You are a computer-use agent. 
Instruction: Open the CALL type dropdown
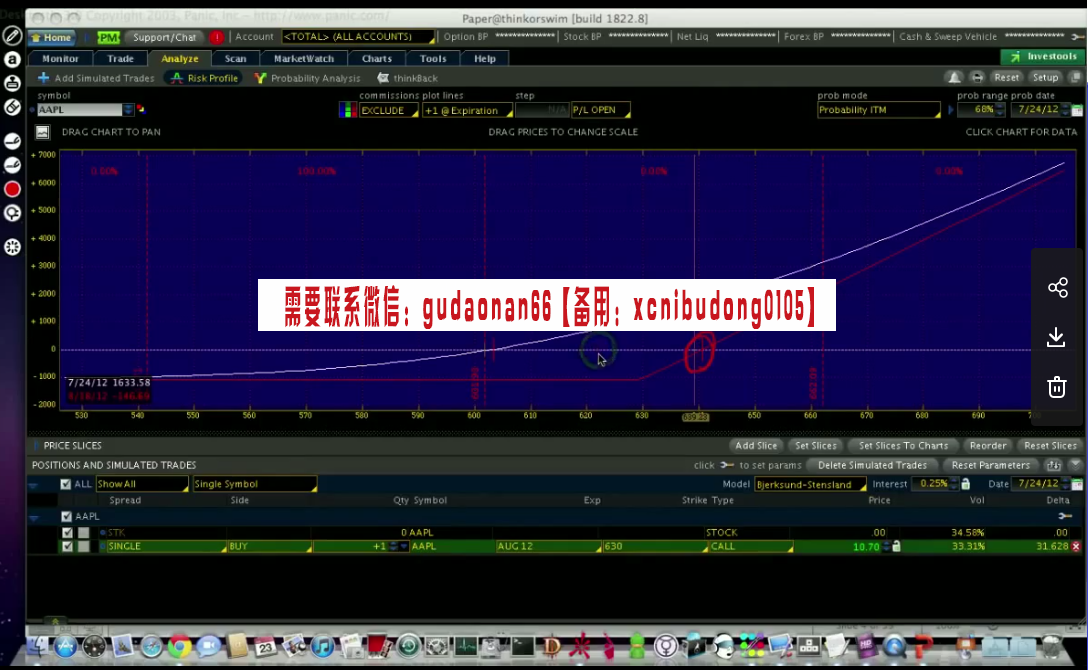point(751,547)
